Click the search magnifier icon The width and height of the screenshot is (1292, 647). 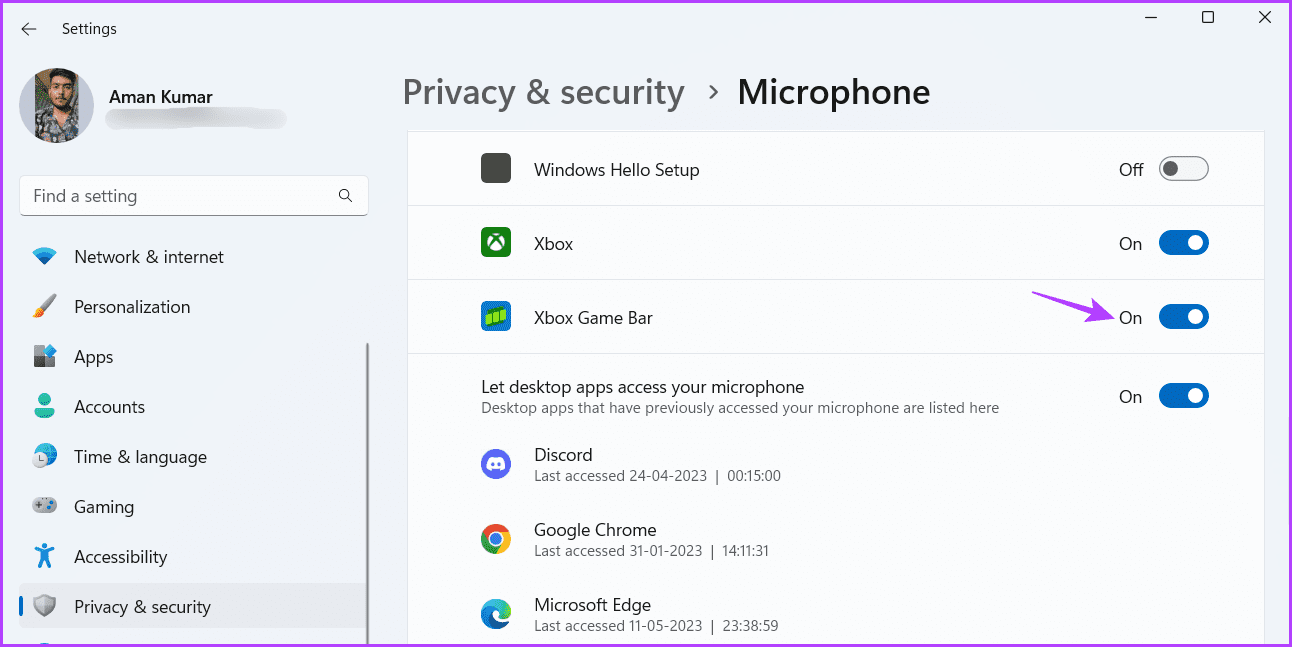tap(346, 196)
